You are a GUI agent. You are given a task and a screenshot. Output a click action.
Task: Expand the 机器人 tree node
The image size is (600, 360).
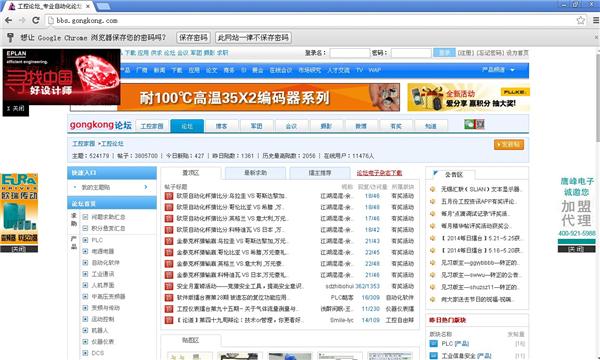coord(85,330)
